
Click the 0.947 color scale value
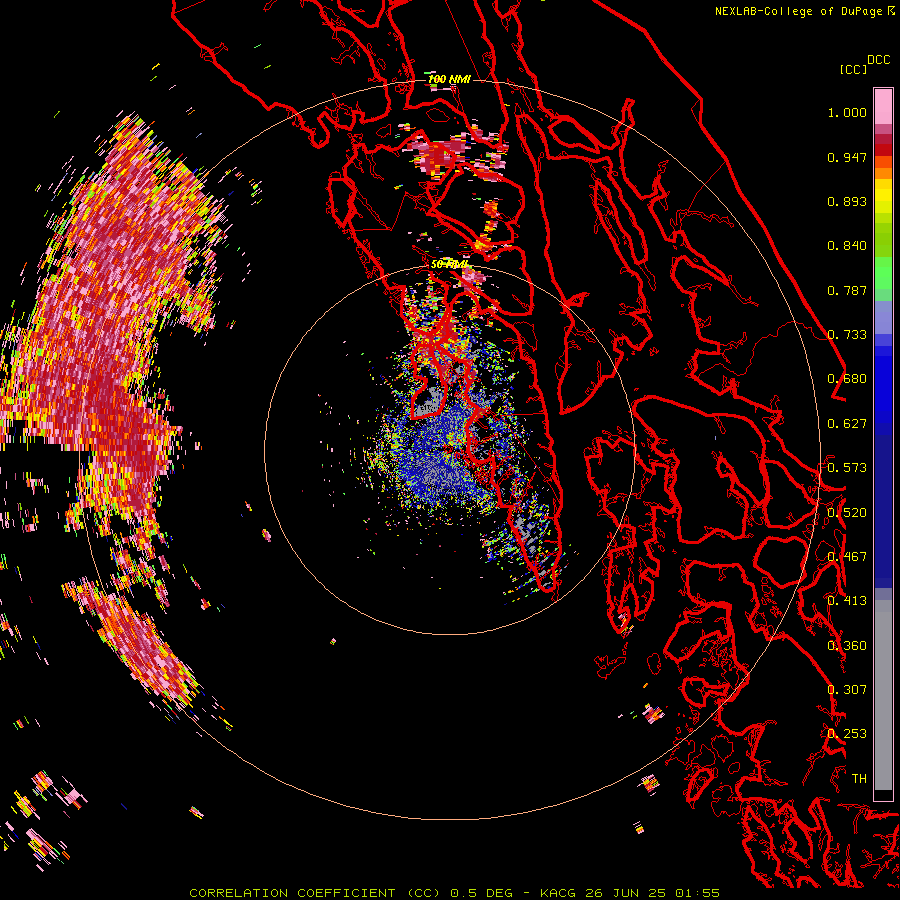tap(847, 157)
